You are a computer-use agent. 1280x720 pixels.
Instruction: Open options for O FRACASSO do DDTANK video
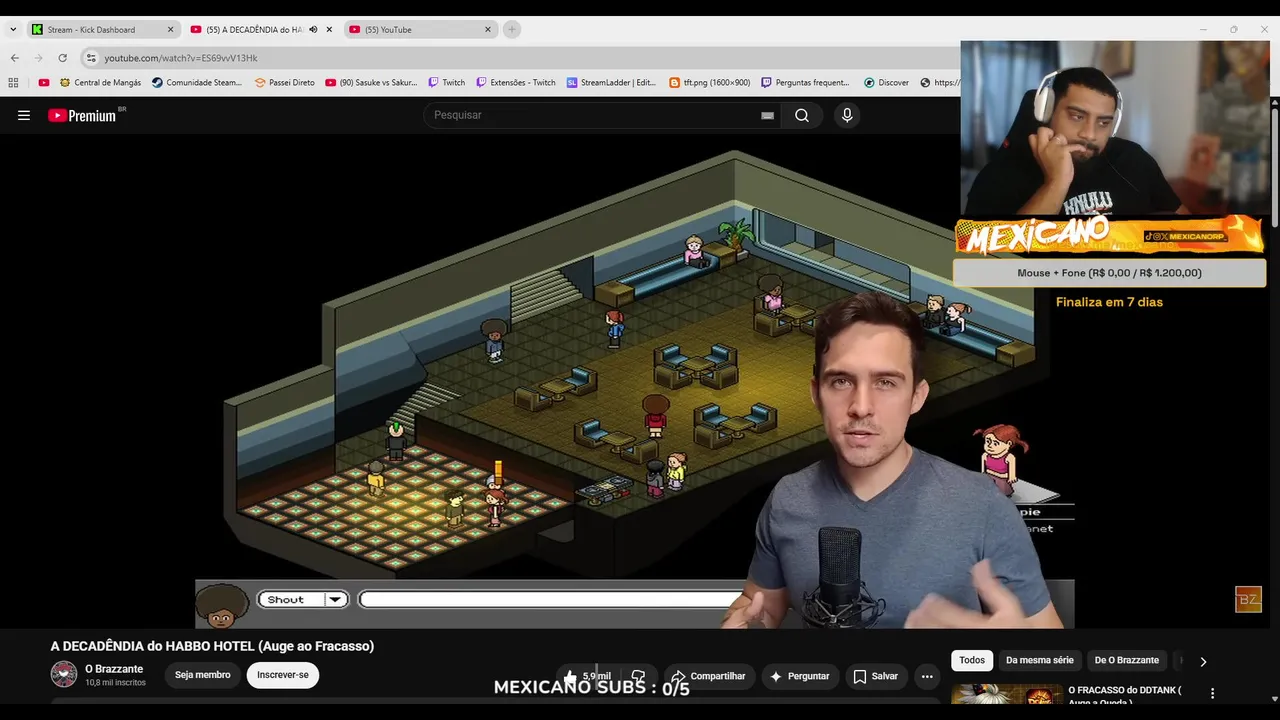[1212, 693]
